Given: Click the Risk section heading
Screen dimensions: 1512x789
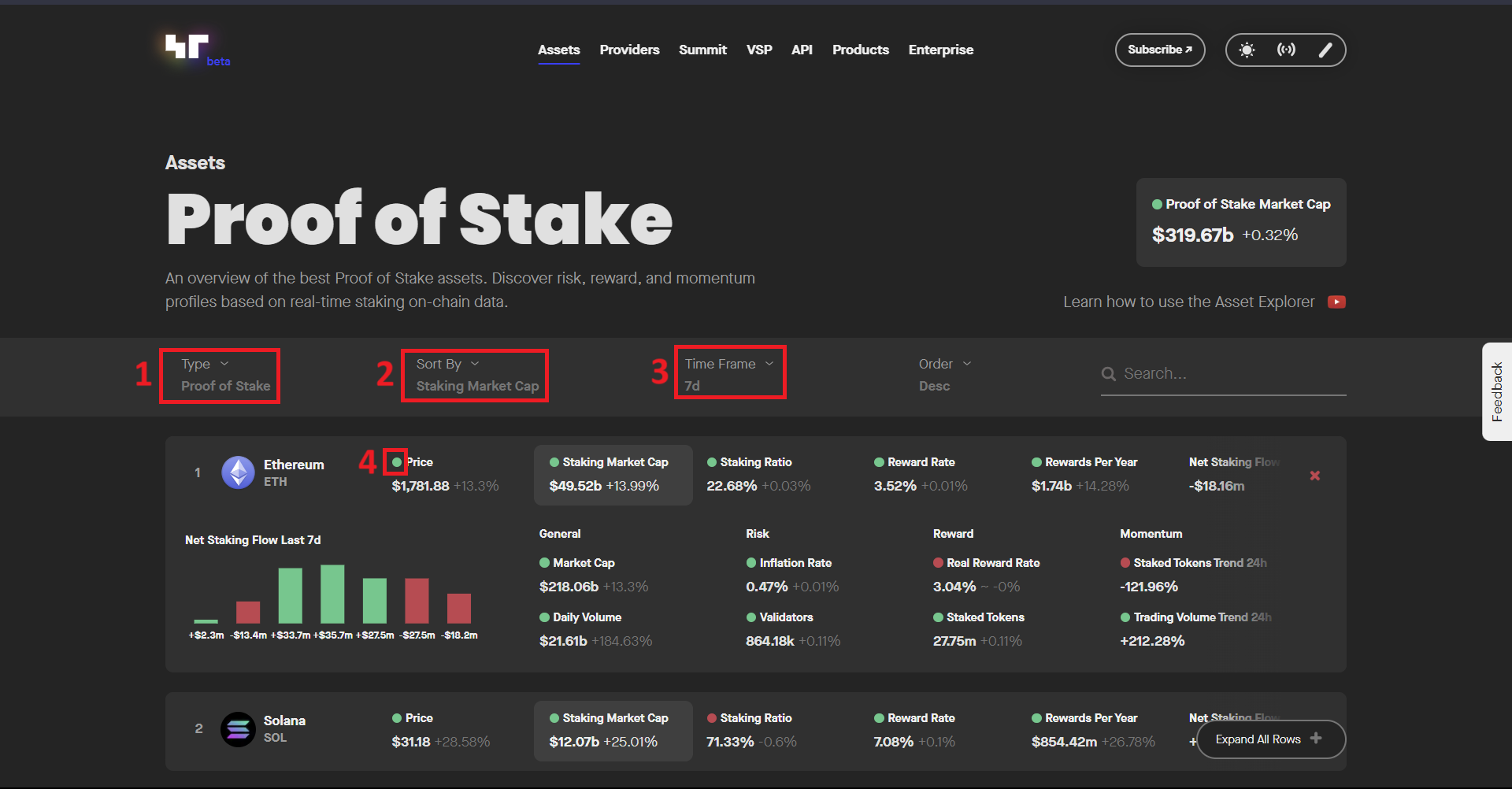Looking at the screenshot, I should pos(758,534).
